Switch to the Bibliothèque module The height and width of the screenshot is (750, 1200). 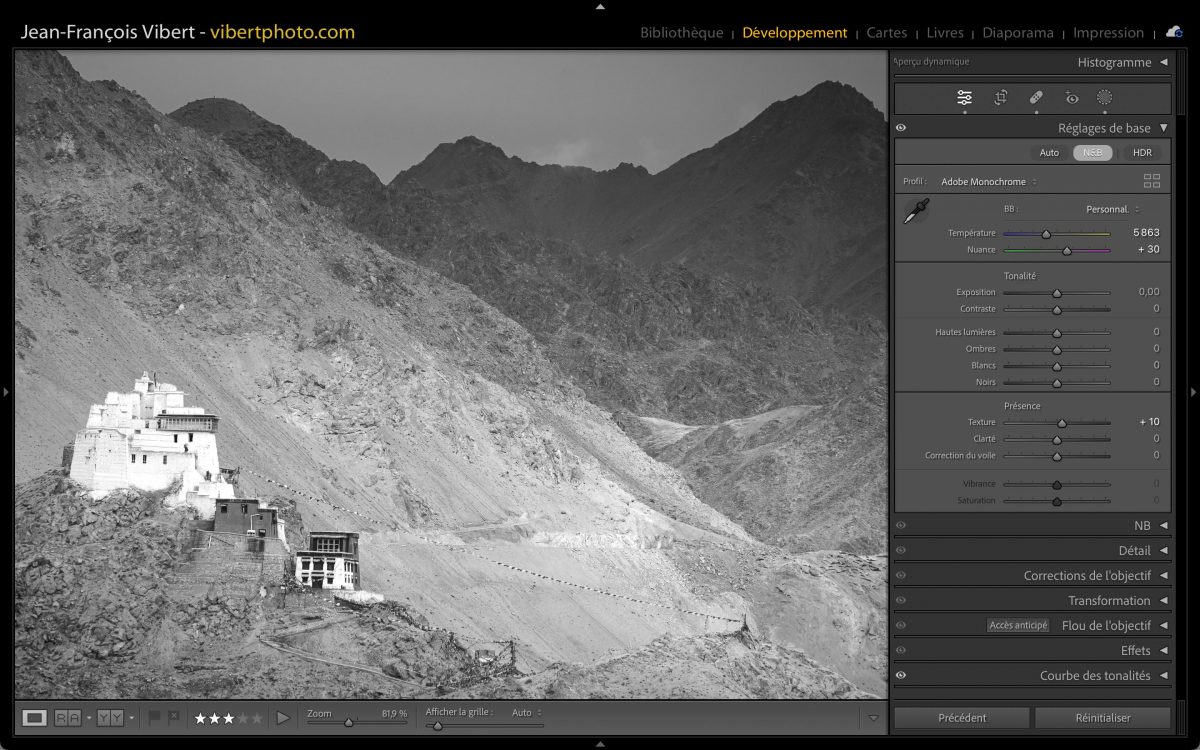pyautogui.click(x=681, y=33)
